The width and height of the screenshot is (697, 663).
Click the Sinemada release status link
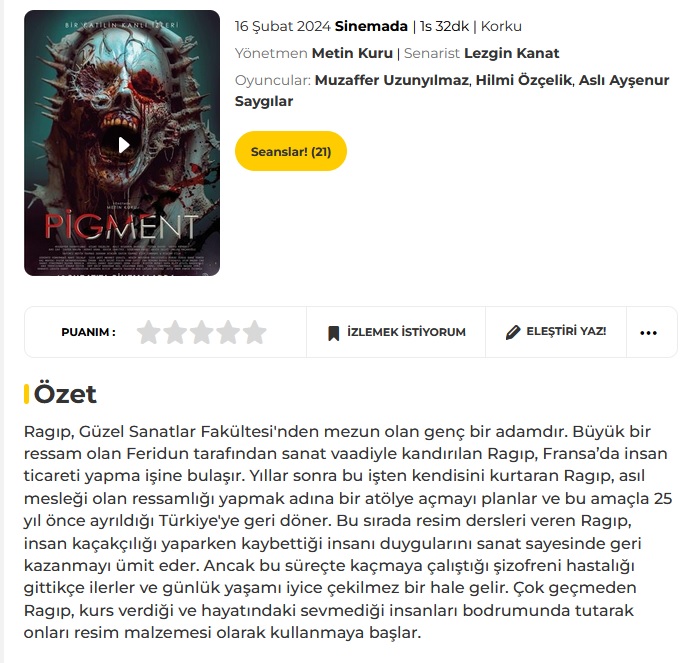click(371, 26)
